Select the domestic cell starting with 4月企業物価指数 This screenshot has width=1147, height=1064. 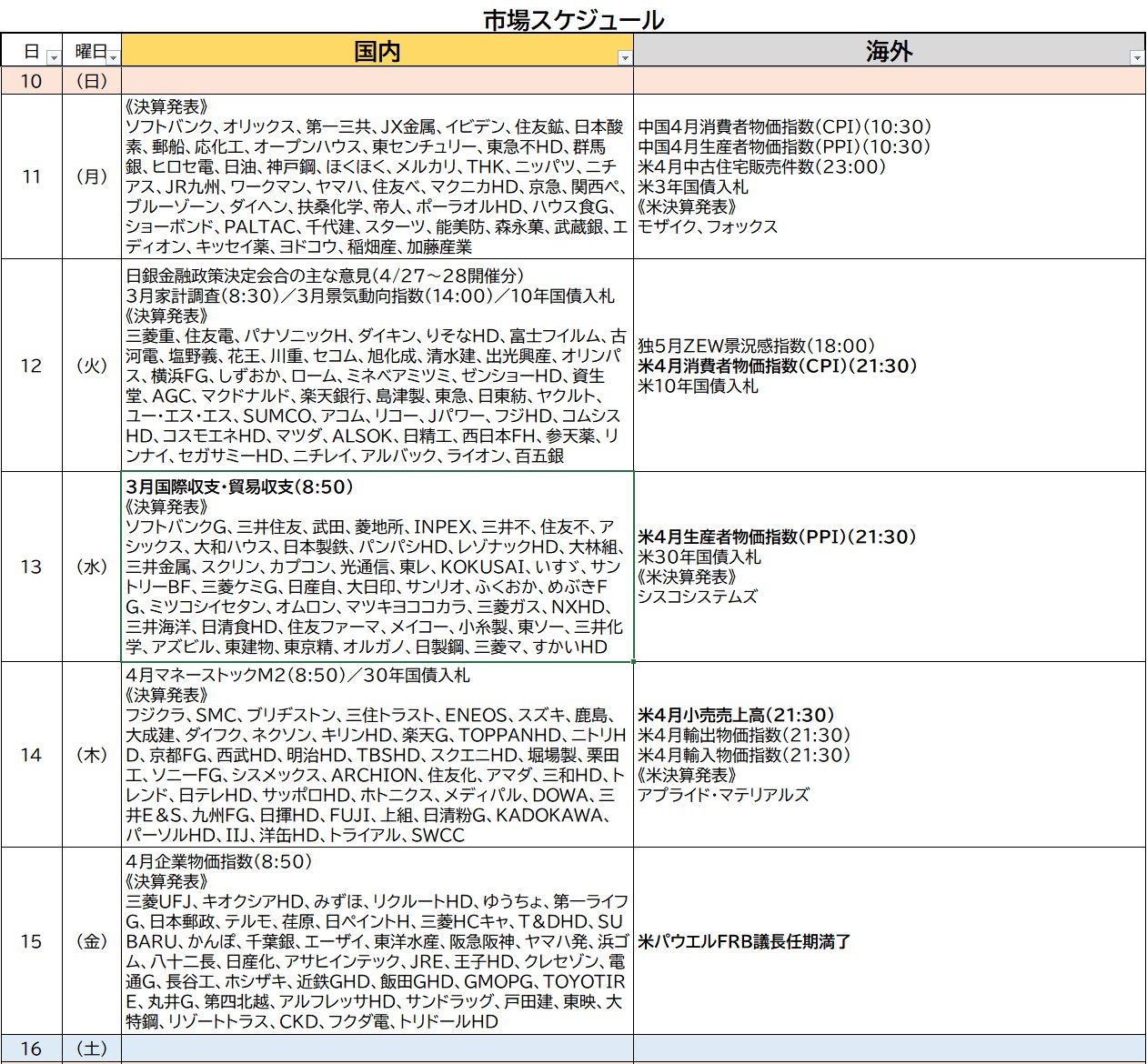pyautogui.click(x=377, y=941)
